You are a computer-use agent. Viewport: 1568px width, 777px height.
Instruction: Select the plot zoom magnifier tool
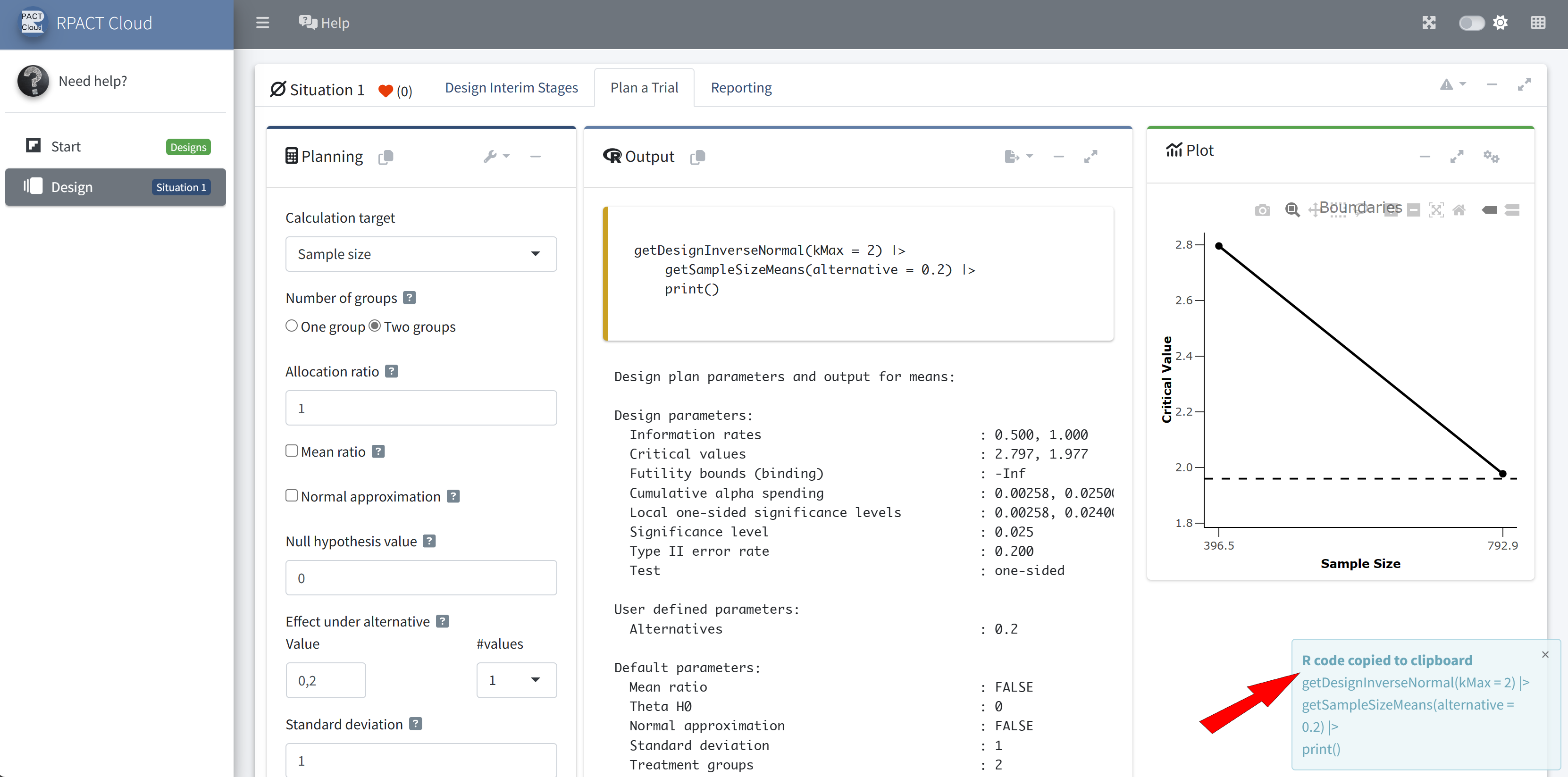(x=1291, y=210)
